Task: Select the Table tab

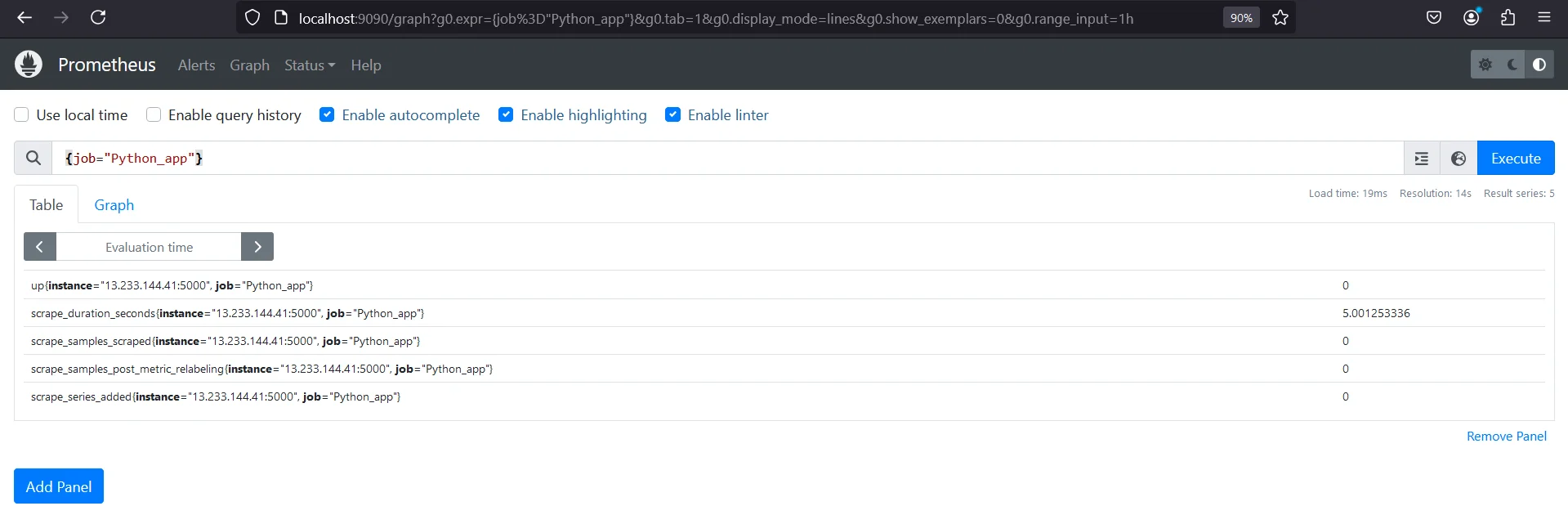Action: (47, 204)
